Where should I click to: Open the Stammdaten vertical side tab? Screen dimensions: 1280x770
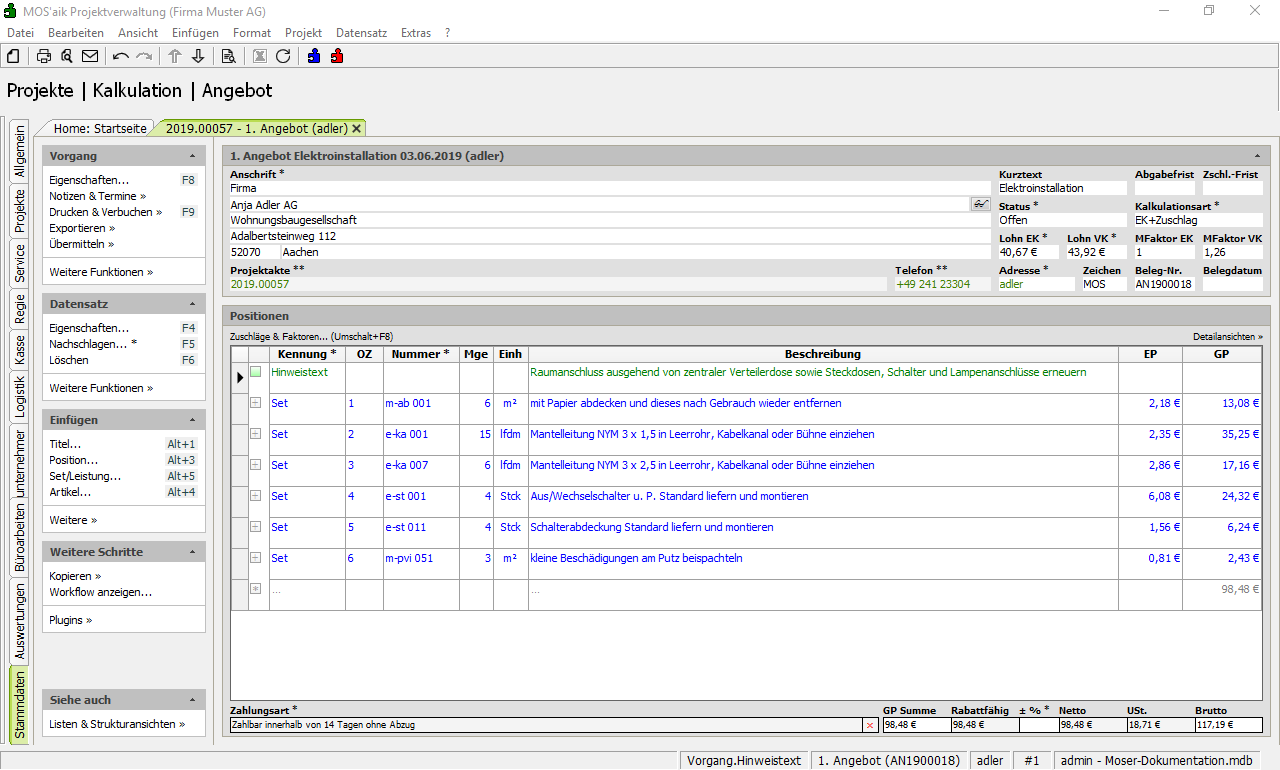coord(20,704)
